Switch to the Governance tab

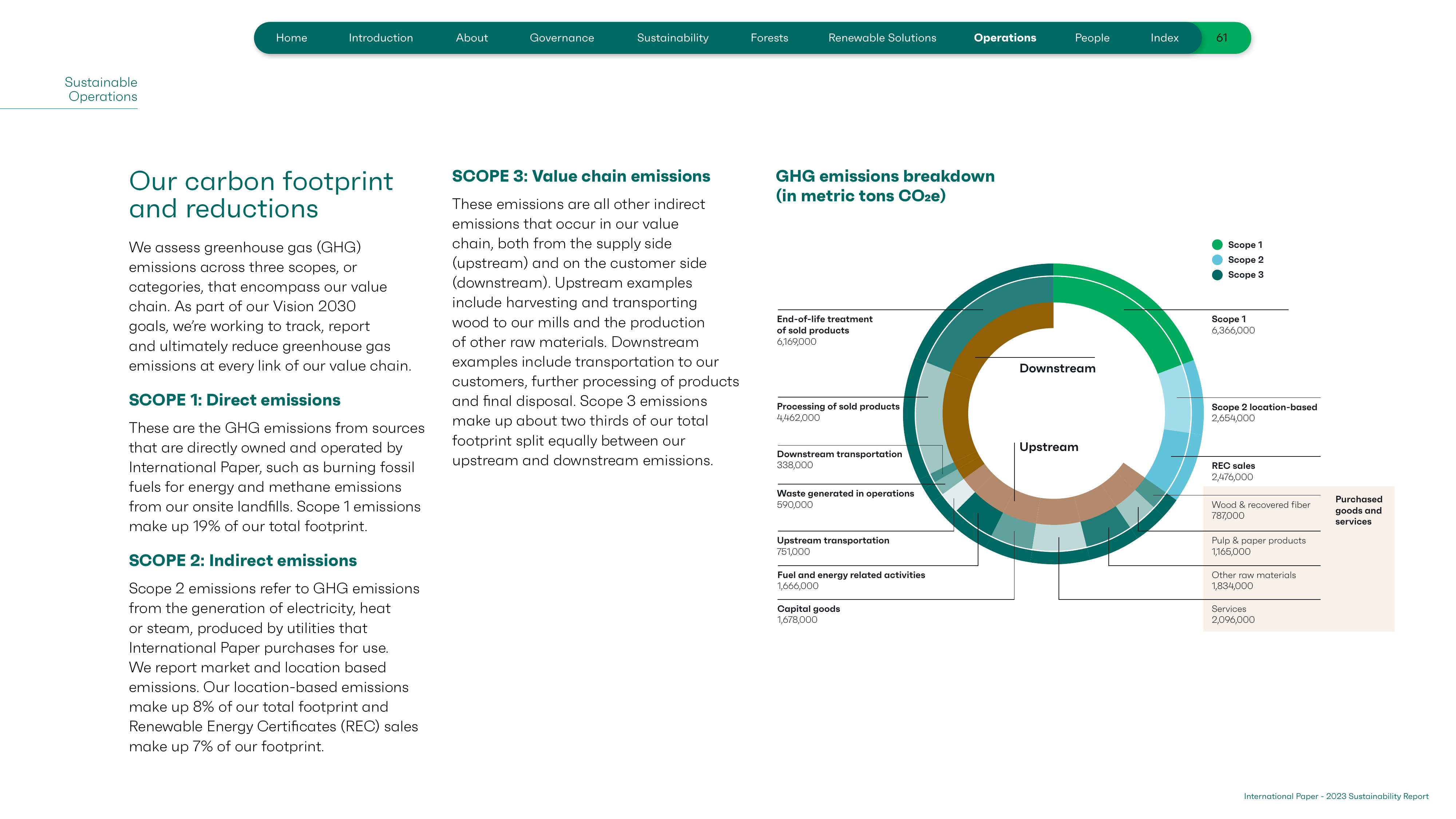click(561, 38)
